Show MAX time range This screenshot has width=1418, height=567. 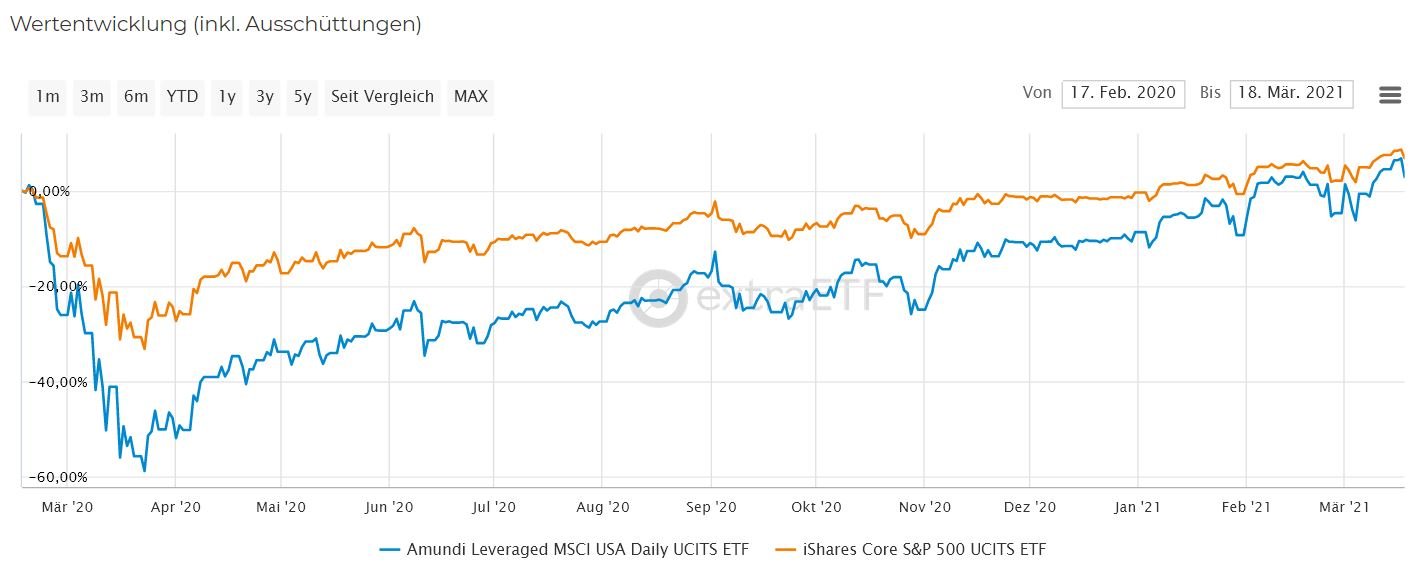(470, 97)
